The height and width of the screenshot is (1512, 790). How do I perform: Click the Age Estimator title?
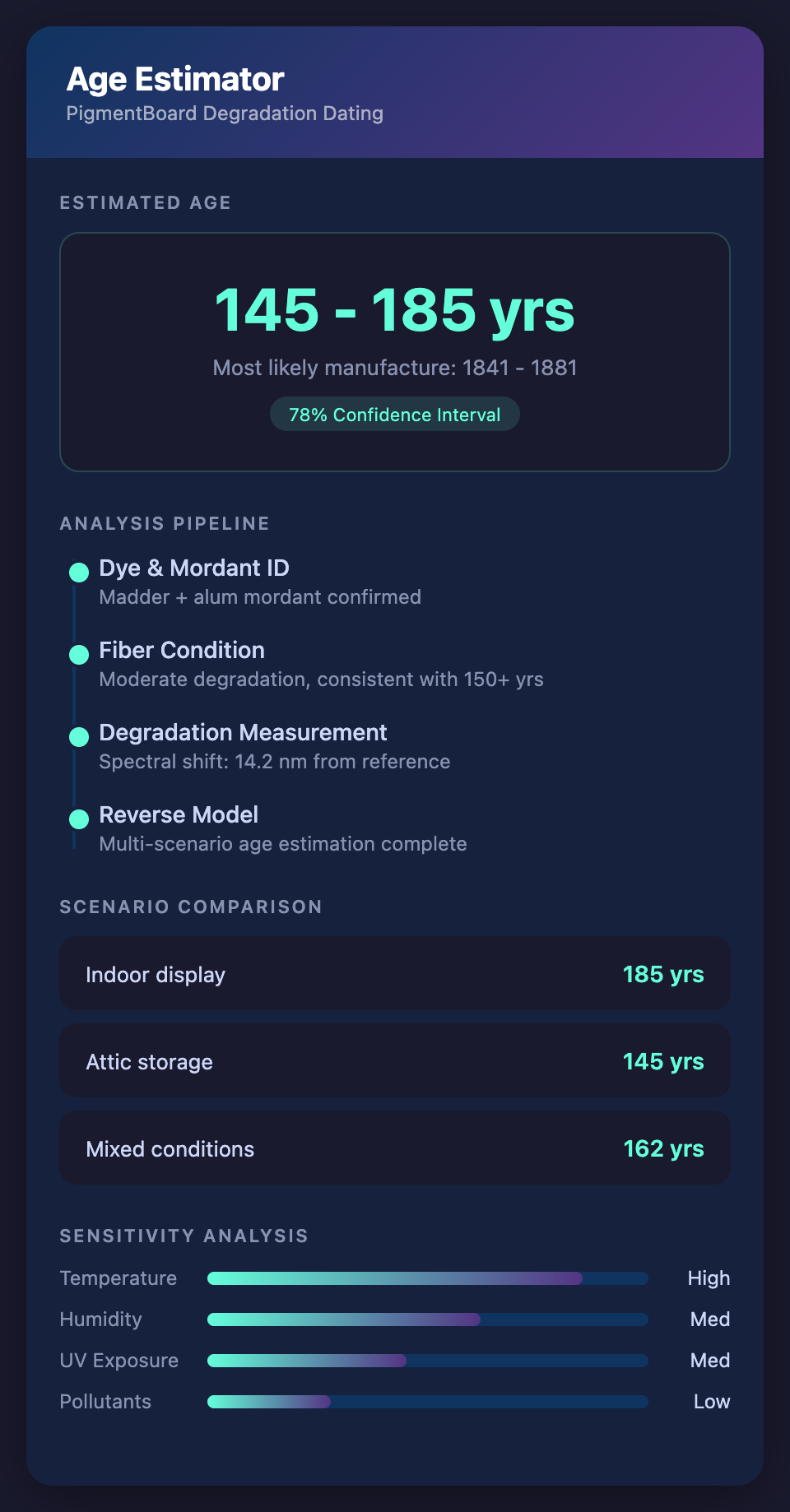(175, 80)
